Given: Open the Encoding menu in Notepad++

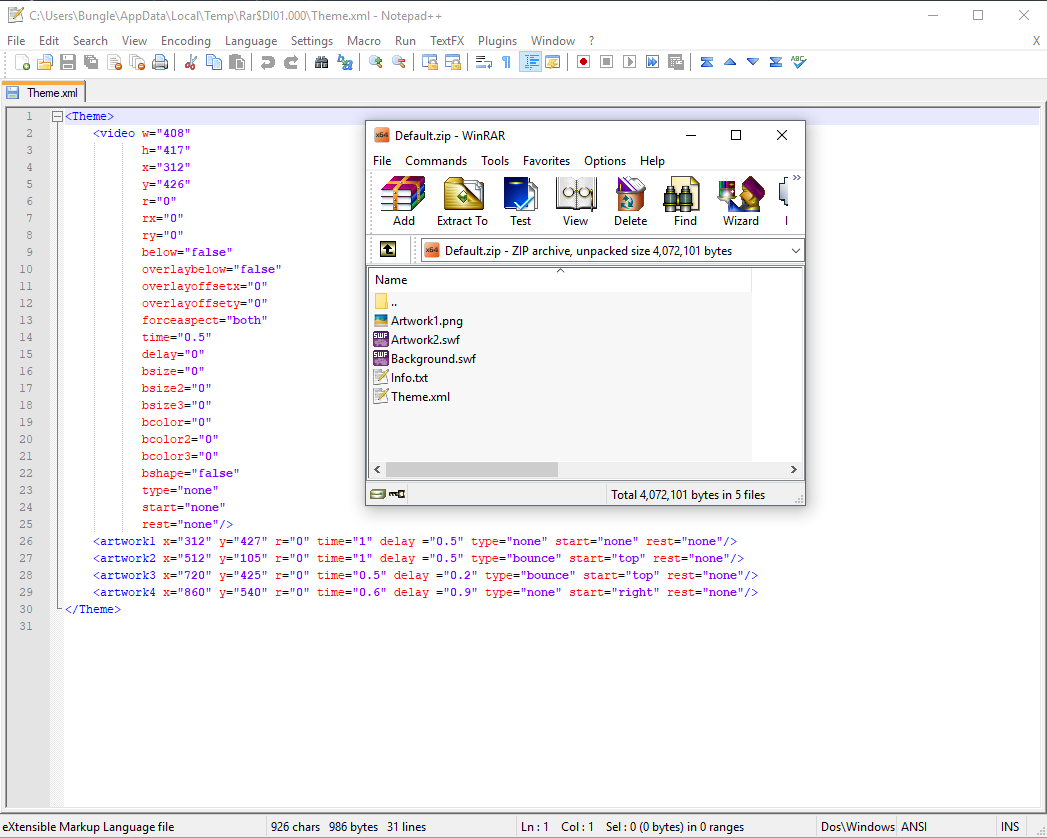Looking at the screenshot, I should coord(186,41).
